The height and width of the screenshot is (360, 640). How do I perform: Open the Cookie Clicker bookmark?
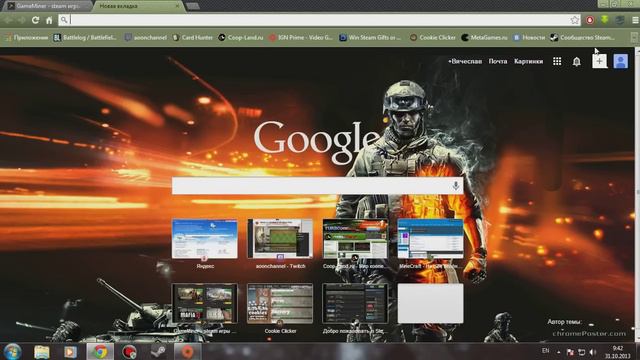click(x=433, y=38)
